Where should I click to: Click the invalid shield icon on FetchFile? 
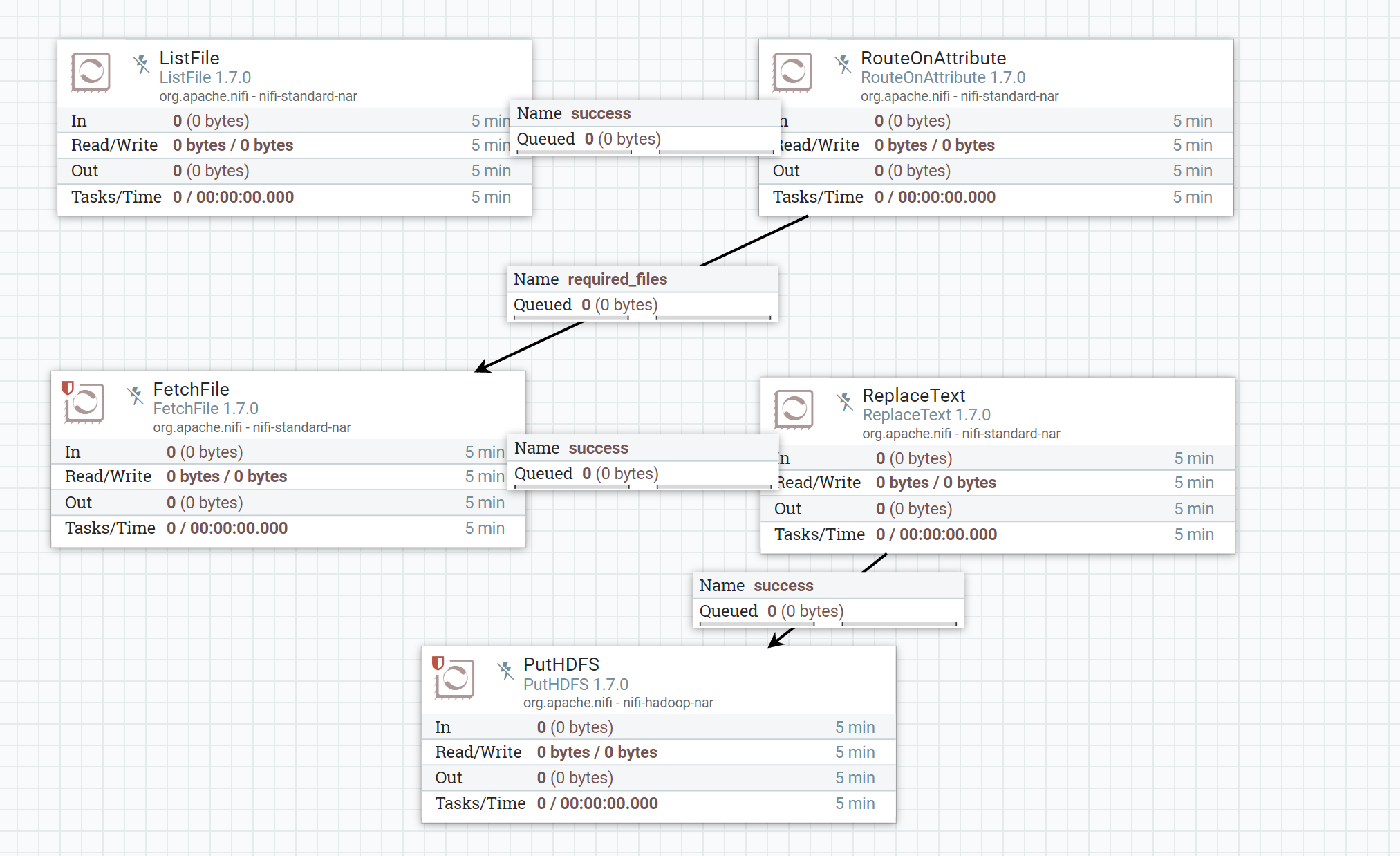tap(67, 389)
